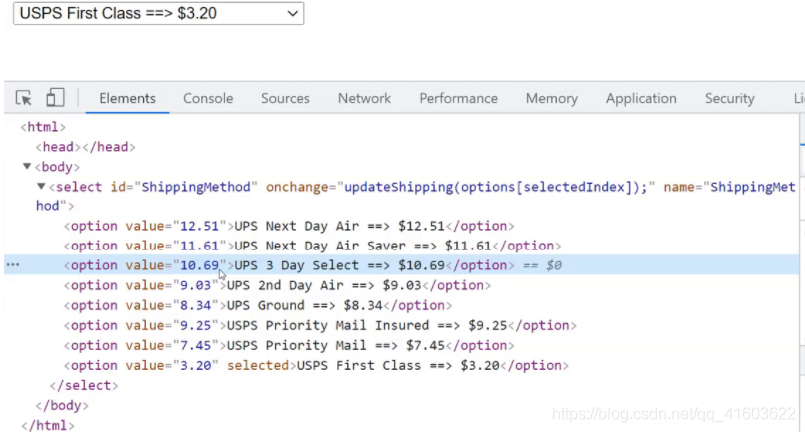805x432 pixels.
Task: Open the three-dot menu beside highlighted option row
Action: (x=13, y=265)
